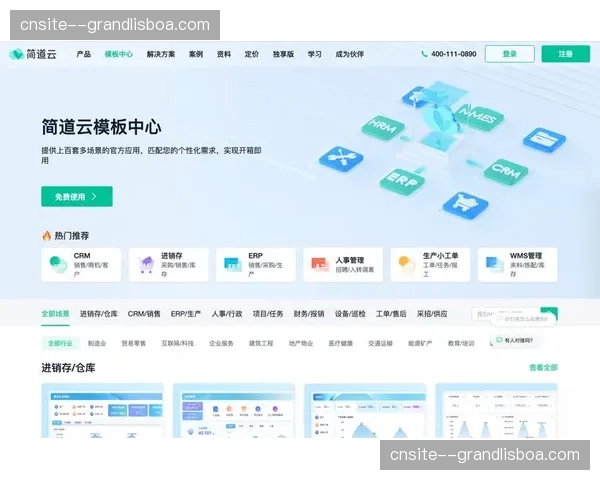Click the 进销存 card icon
Image resolution: width=600 pixels, height=480 pixels.
pyautogui.click(x=144, y=264)
